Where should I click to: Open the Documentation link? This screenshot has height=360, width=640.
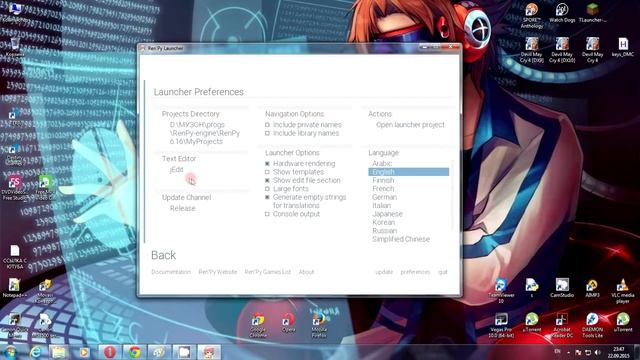tap(171, 272)
